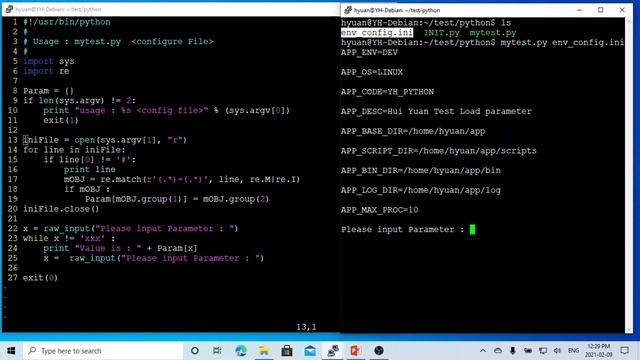
Task: Maximize the right terminal window
Action: click(600, 10)
